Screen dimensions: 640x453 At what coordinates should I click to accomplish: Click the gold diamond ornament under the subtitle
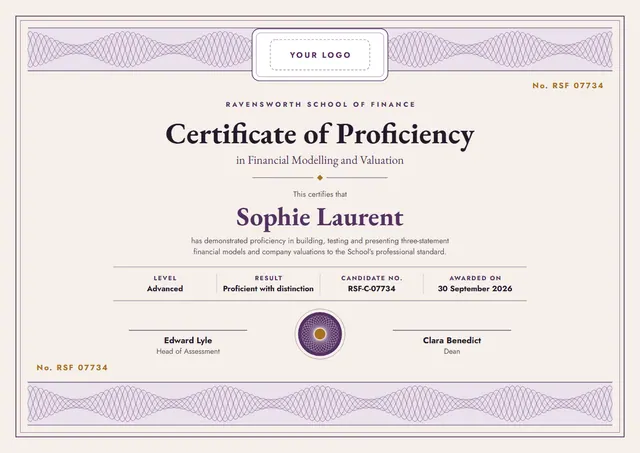click(320, 178)
